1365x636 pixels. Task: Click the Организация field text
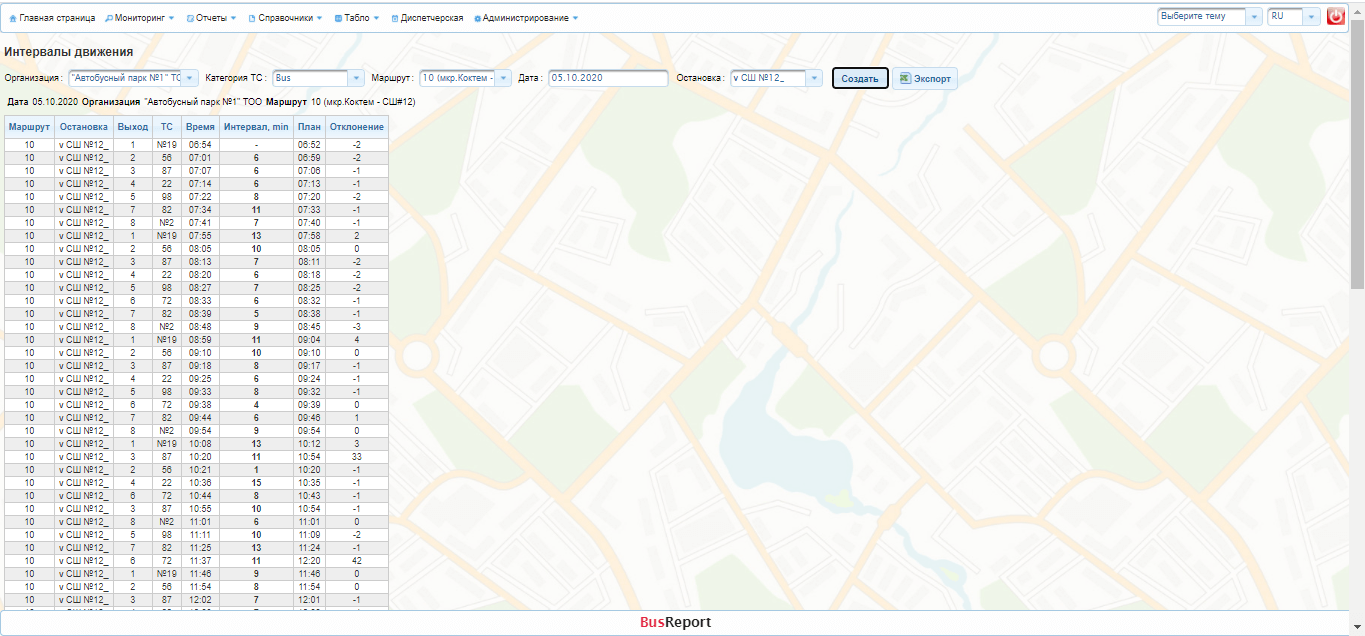coord(125,78)
